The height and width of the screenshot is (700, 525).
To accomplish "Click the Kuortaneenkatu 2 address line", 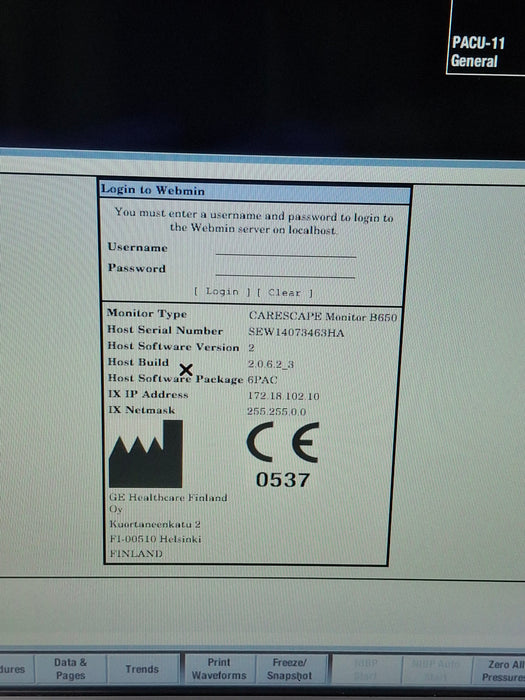I will [x=155, y=524].
